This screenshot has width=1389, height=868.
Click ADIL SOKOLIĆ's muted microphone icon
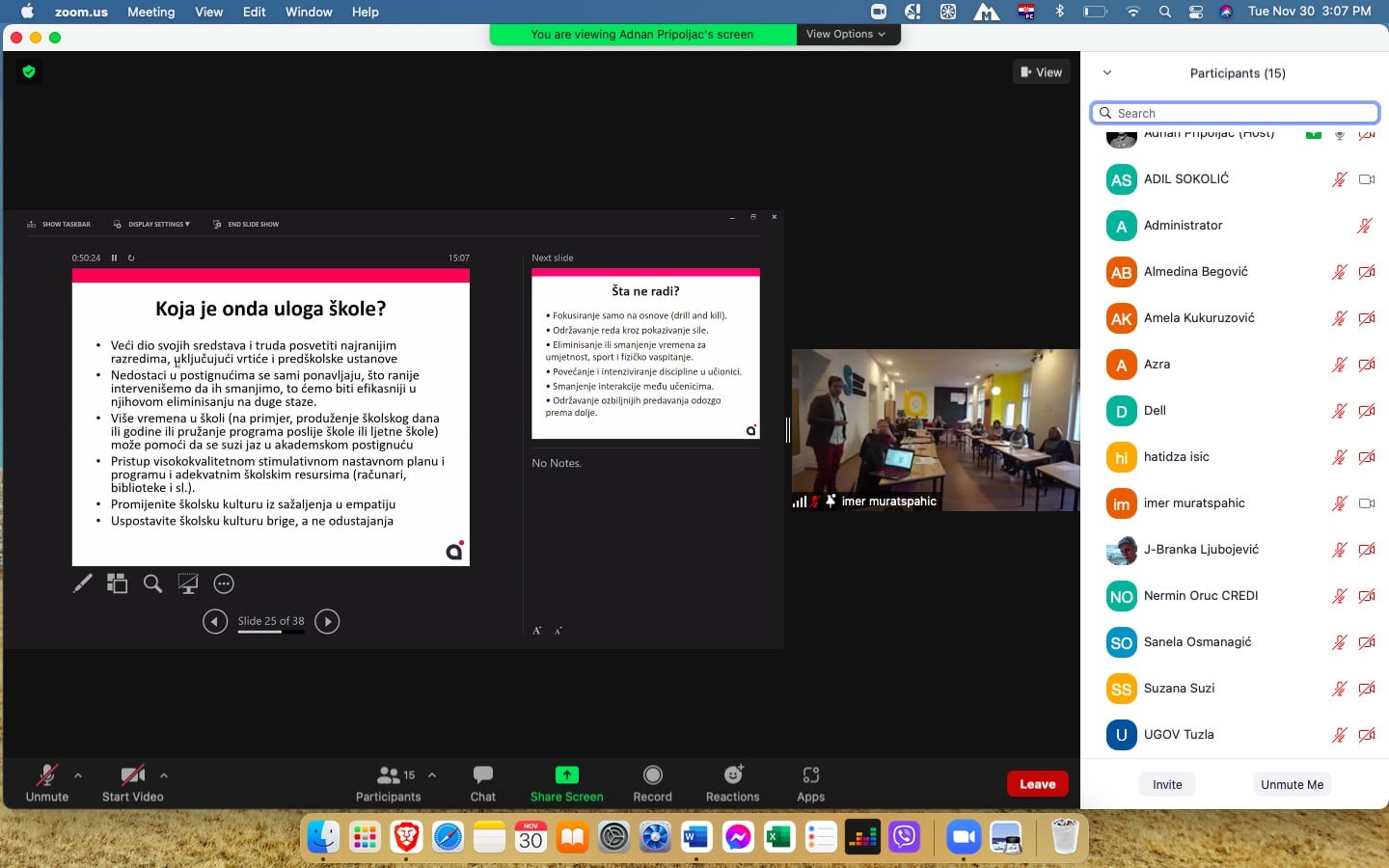point(1339,179)
